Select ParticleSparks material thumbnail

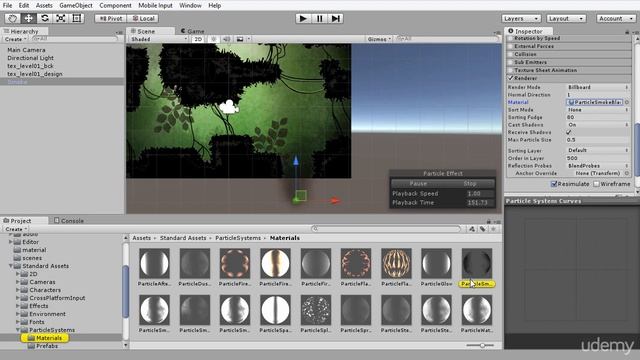click(x=275, y=310)
